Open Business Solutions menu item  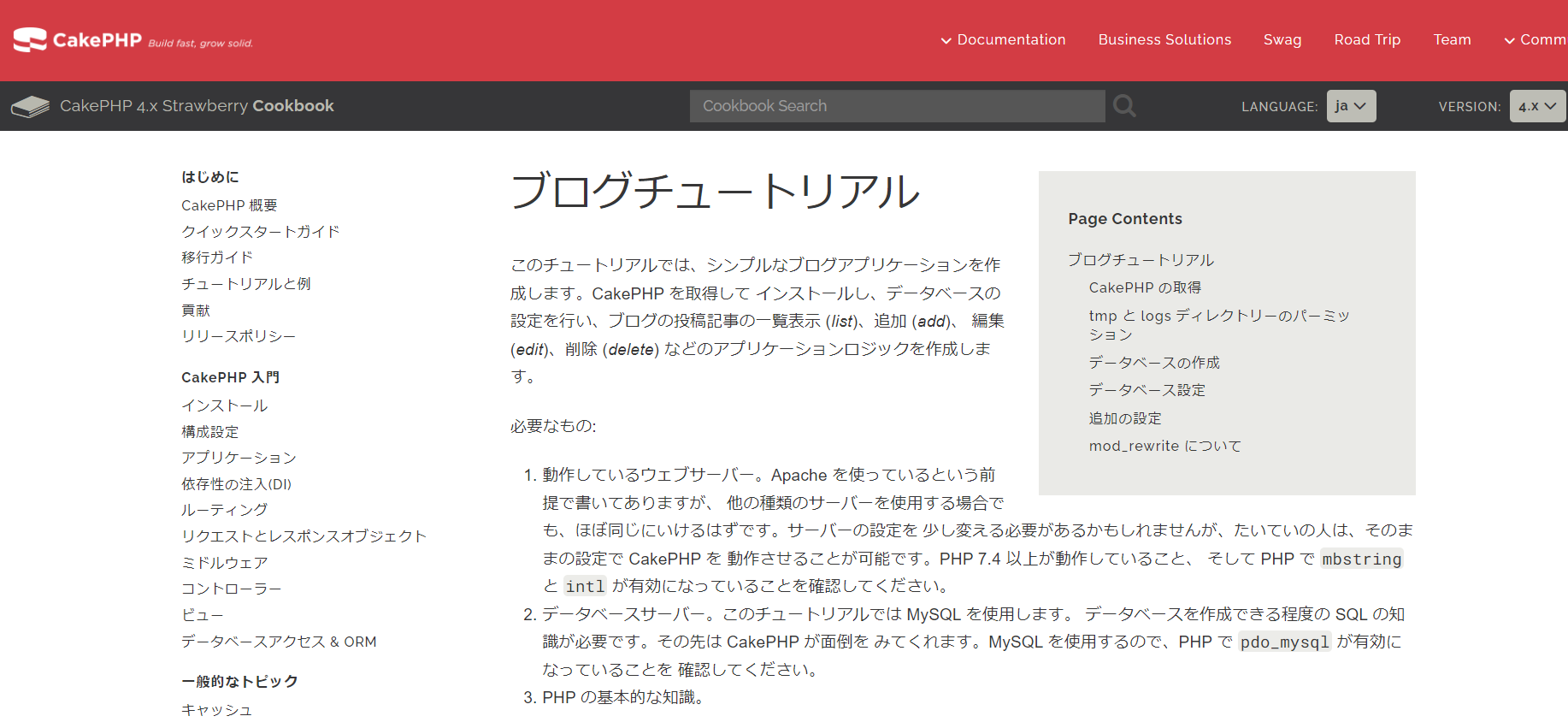(x=1164, y=40)
